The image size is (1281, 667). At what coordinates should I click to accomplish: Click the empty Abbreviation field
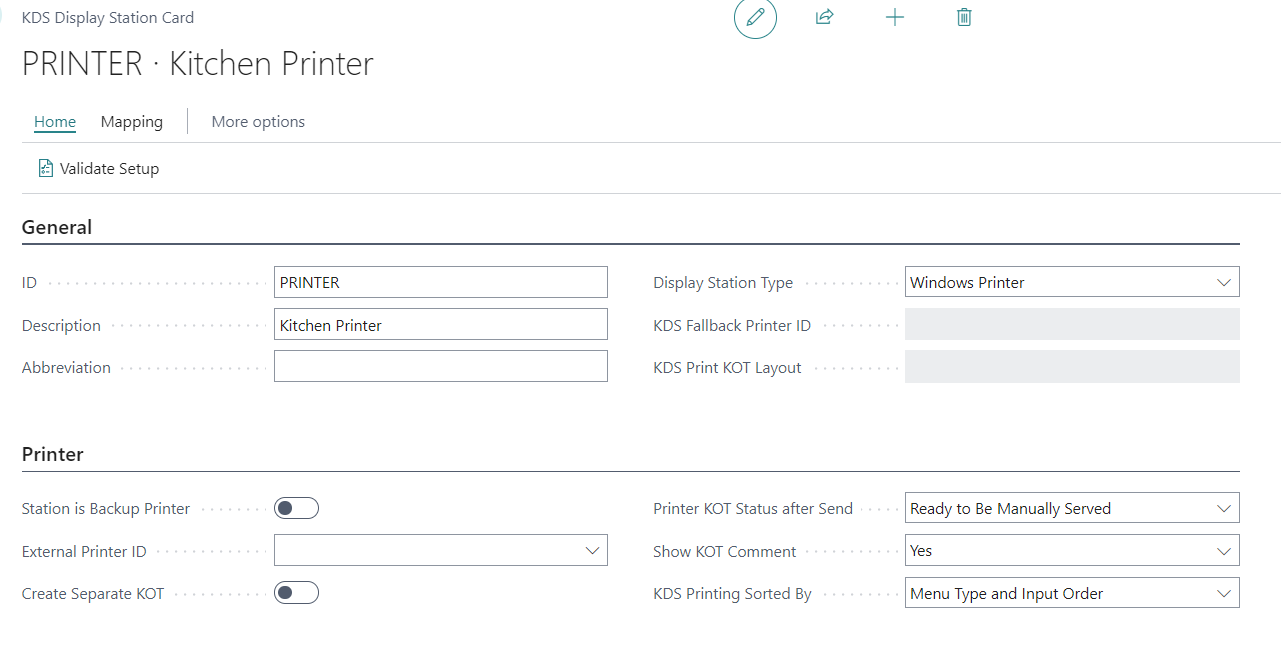click(x=440, y=367)
